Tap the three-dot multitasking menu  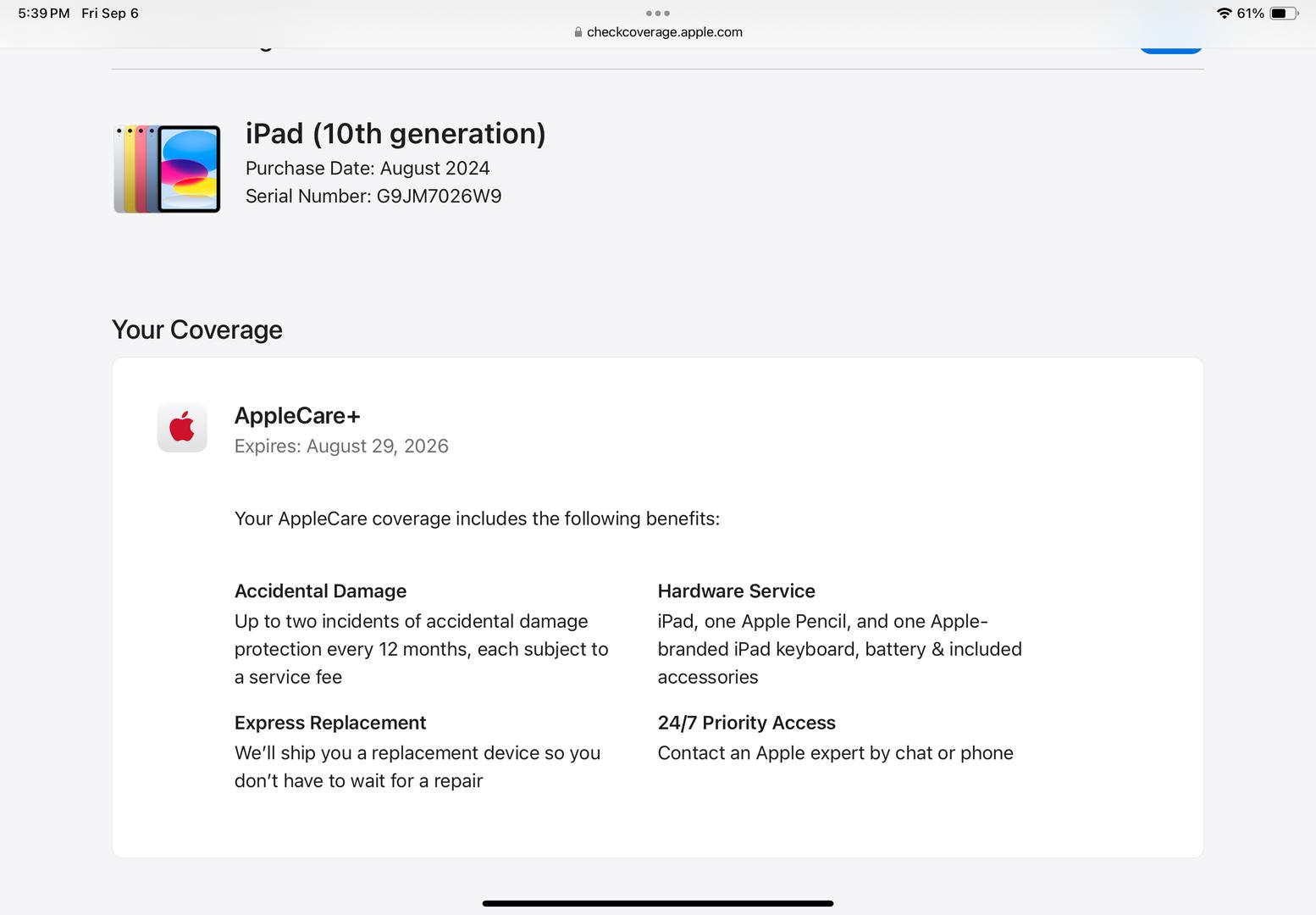(657, 14)
